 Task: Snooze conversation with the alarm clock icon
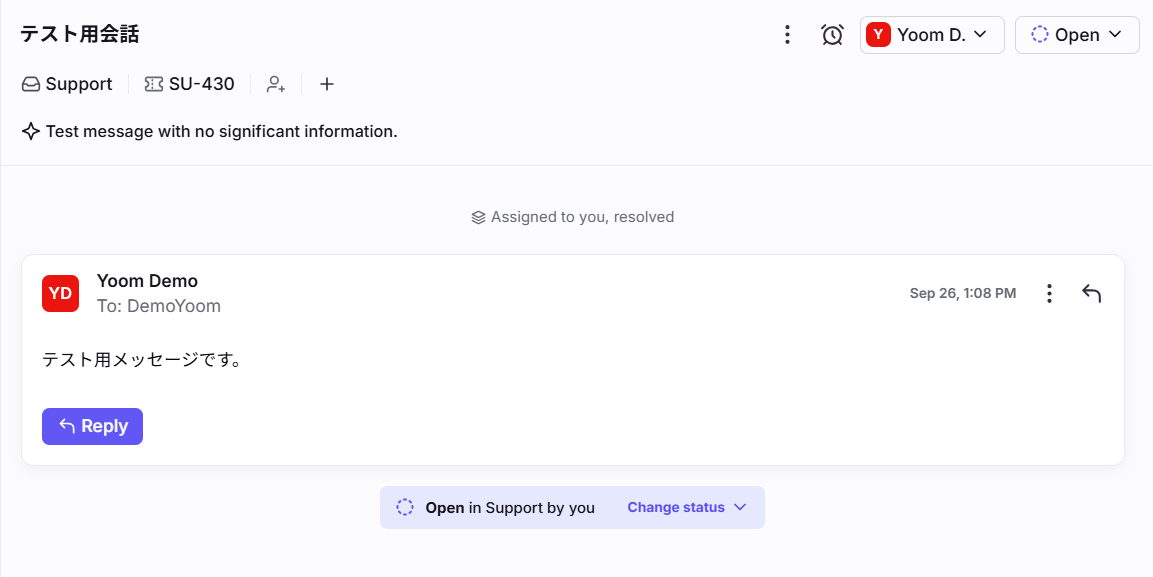point(832,35)
